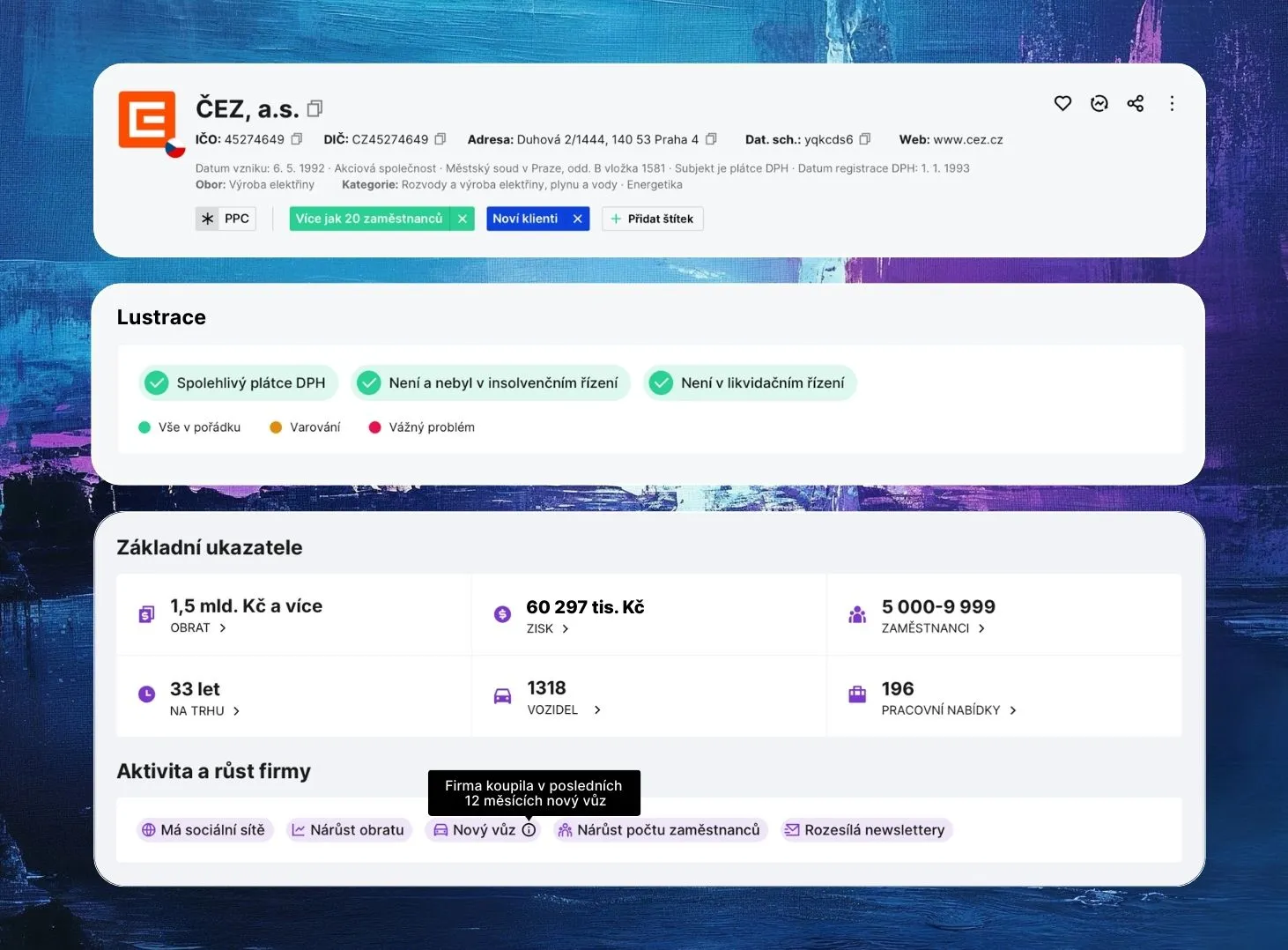Click the ČEZ orange company logo
Viewport: 1288px width, 950px height.
(147, 119)
